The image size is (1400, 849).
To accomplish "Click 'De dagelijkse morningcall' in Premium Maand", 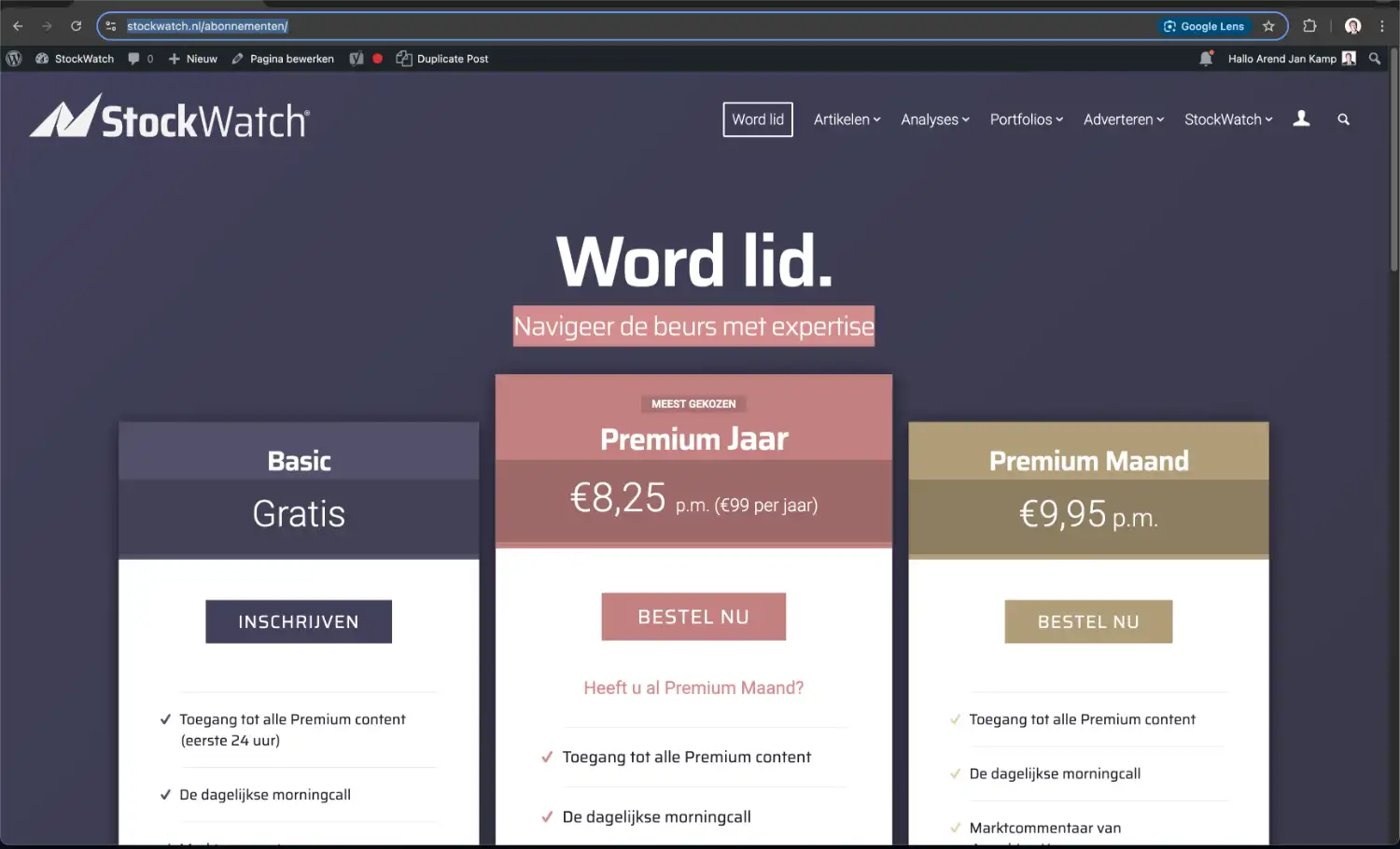I will pos(1055,773).
